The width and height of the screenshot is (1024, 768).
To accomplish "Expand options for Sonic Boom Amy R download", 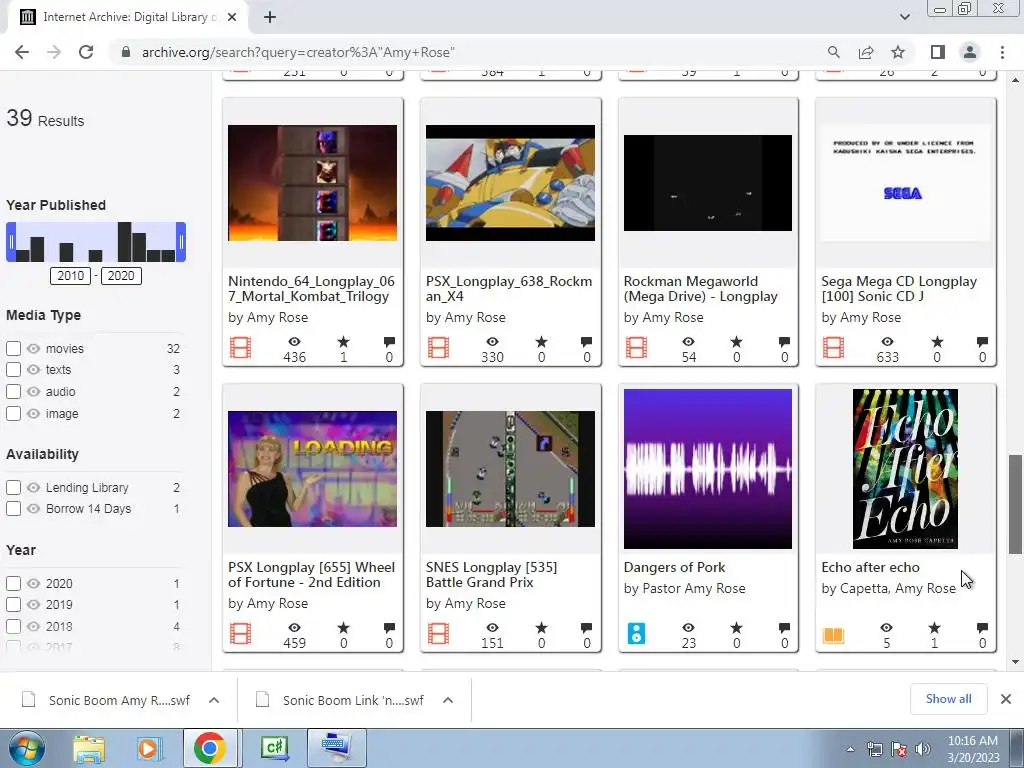I will click(x=214, y=700).
